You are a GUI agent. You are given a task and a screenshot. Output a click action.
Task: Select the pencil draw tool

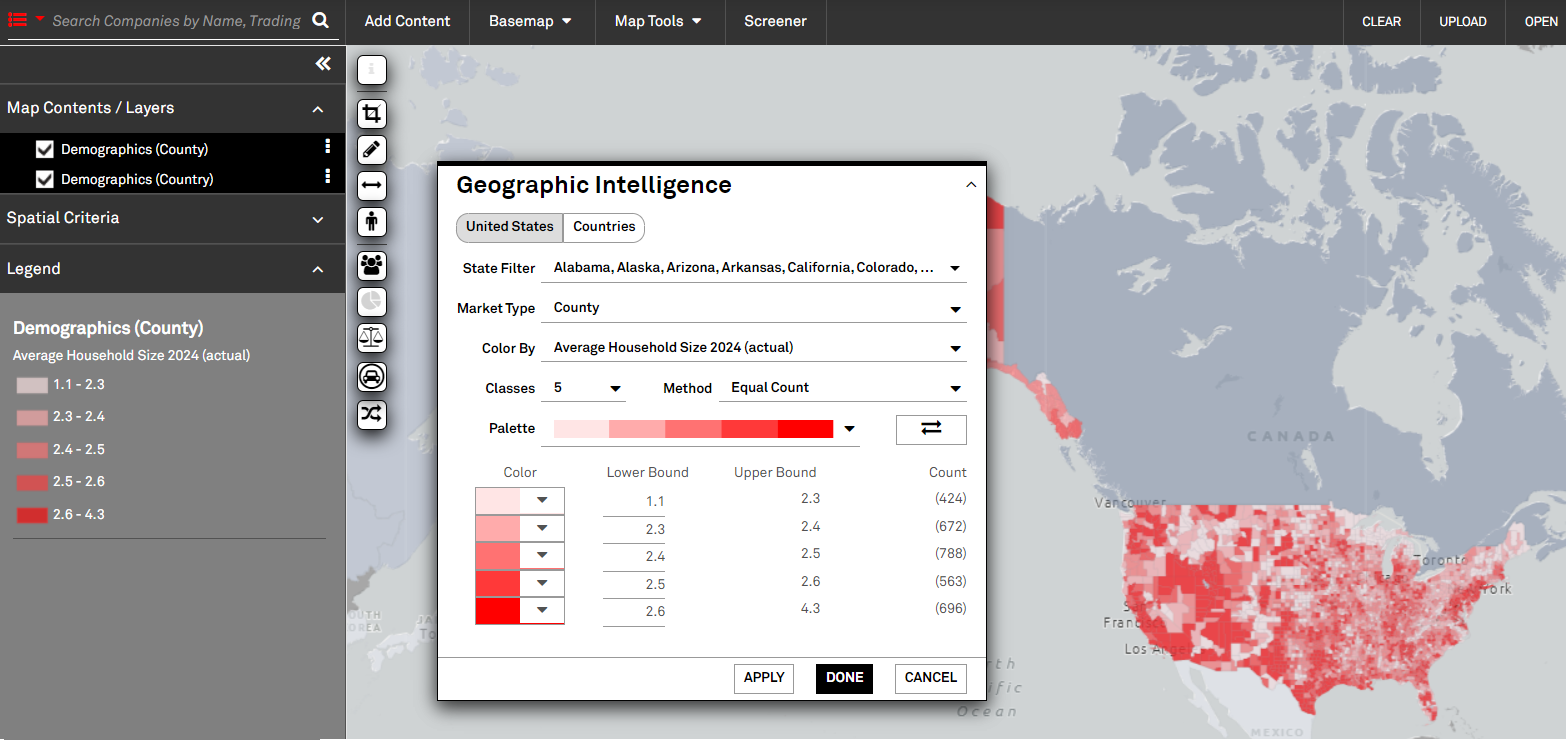pyautogui.click(x=372, y=150)
